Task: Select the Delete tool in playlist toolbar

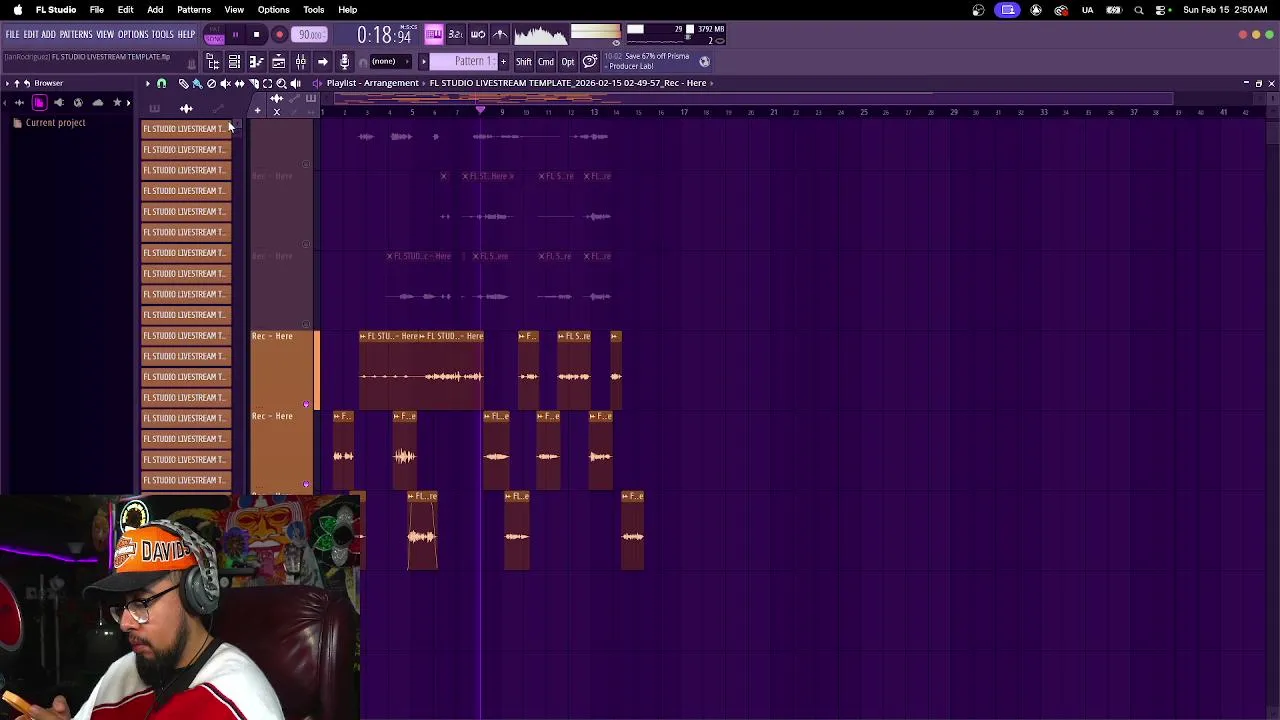Action: 211,83
